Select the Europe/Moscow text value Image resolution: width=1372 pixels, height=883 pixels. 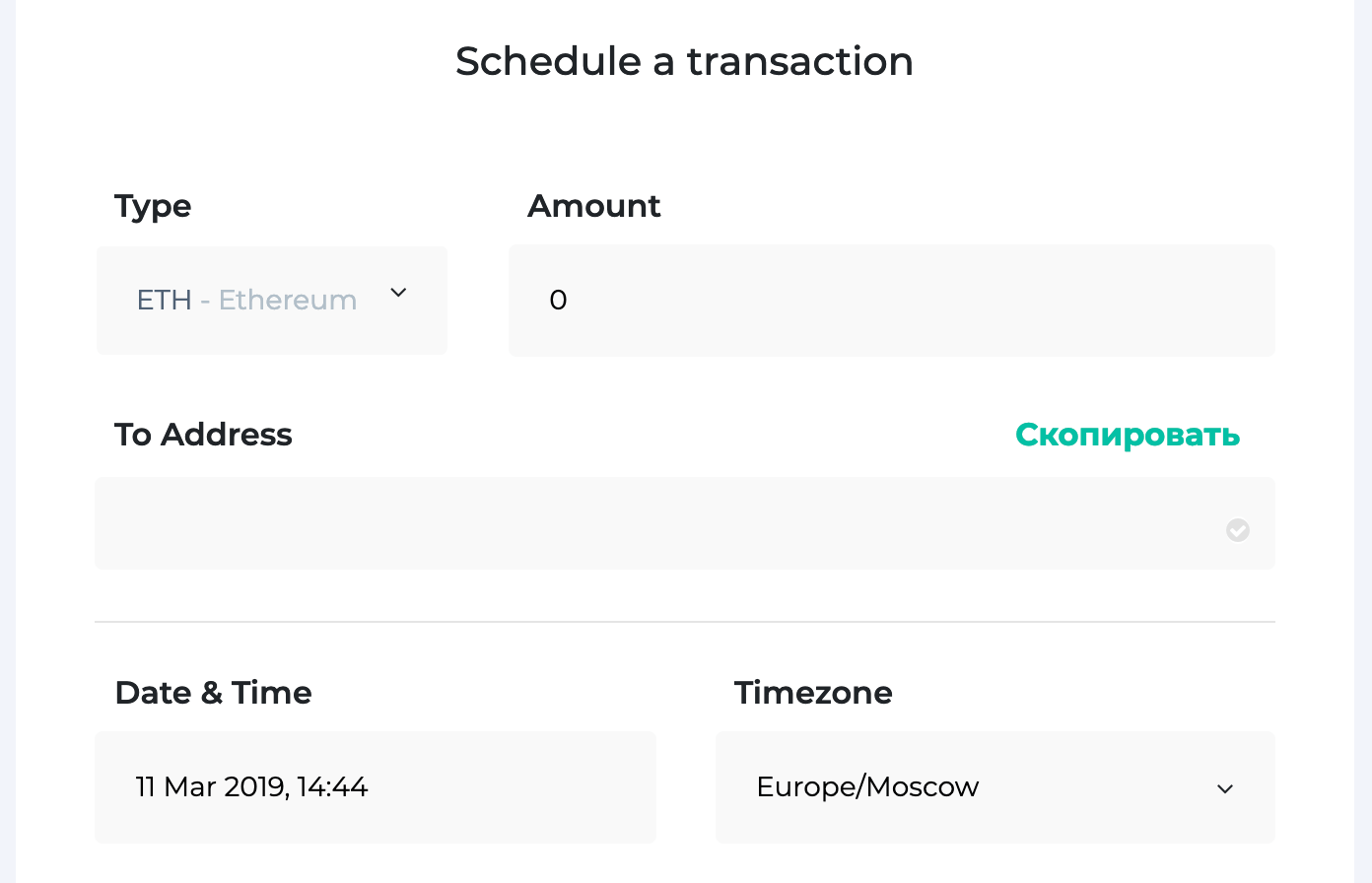click(867, 787)
